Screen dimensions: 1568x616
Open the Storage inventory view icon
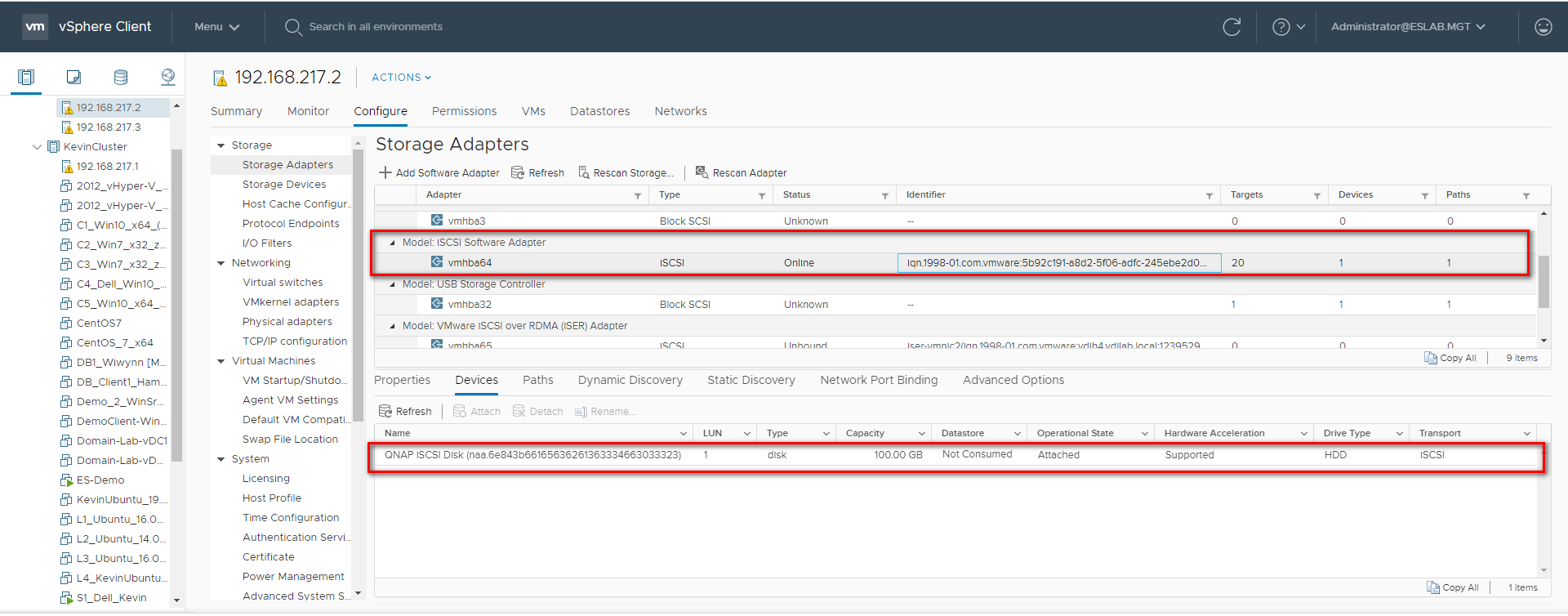point(121,77)
